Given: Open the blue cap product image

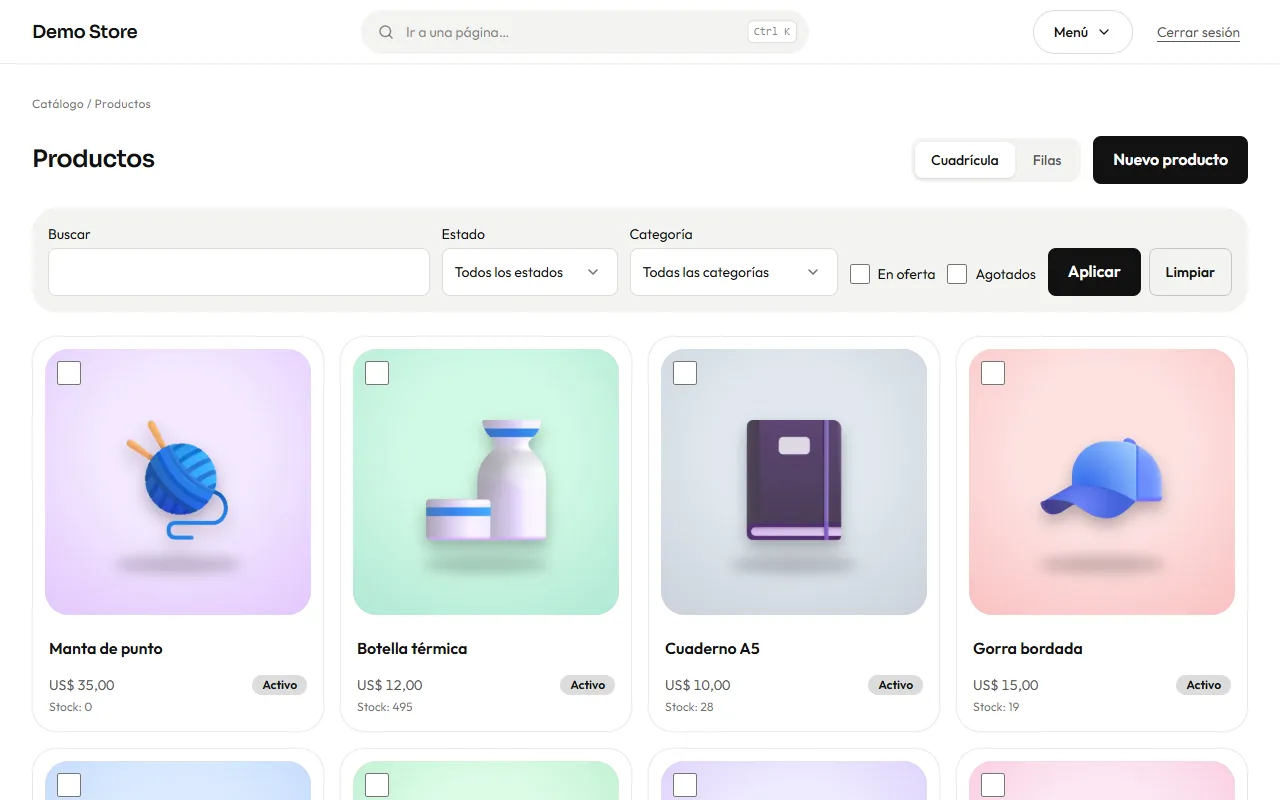Looking at the screenshot, I should 1102,482.
